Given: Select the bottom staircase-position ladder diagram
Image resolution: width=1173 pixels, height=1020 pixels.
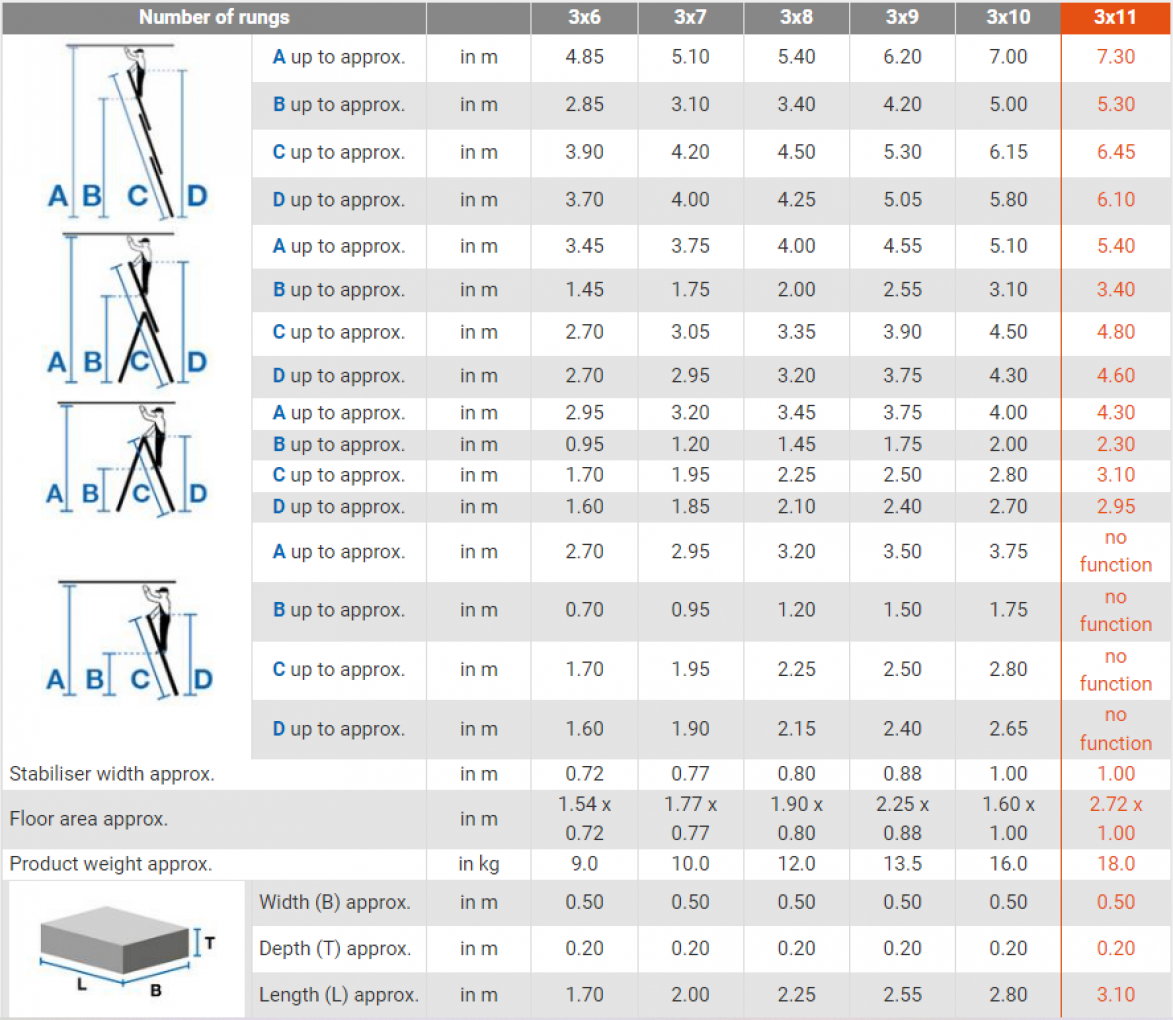Looking at the screenshot, I should click(127, 638).
